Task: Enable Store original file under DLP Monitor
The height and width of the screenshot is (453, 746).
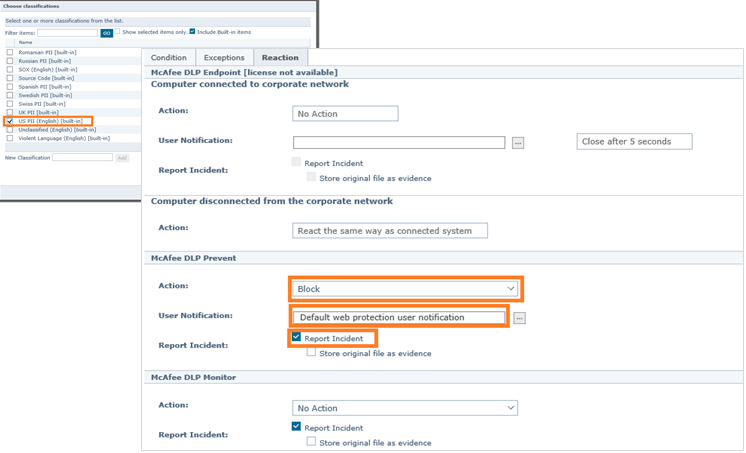Action: [312, 441]
